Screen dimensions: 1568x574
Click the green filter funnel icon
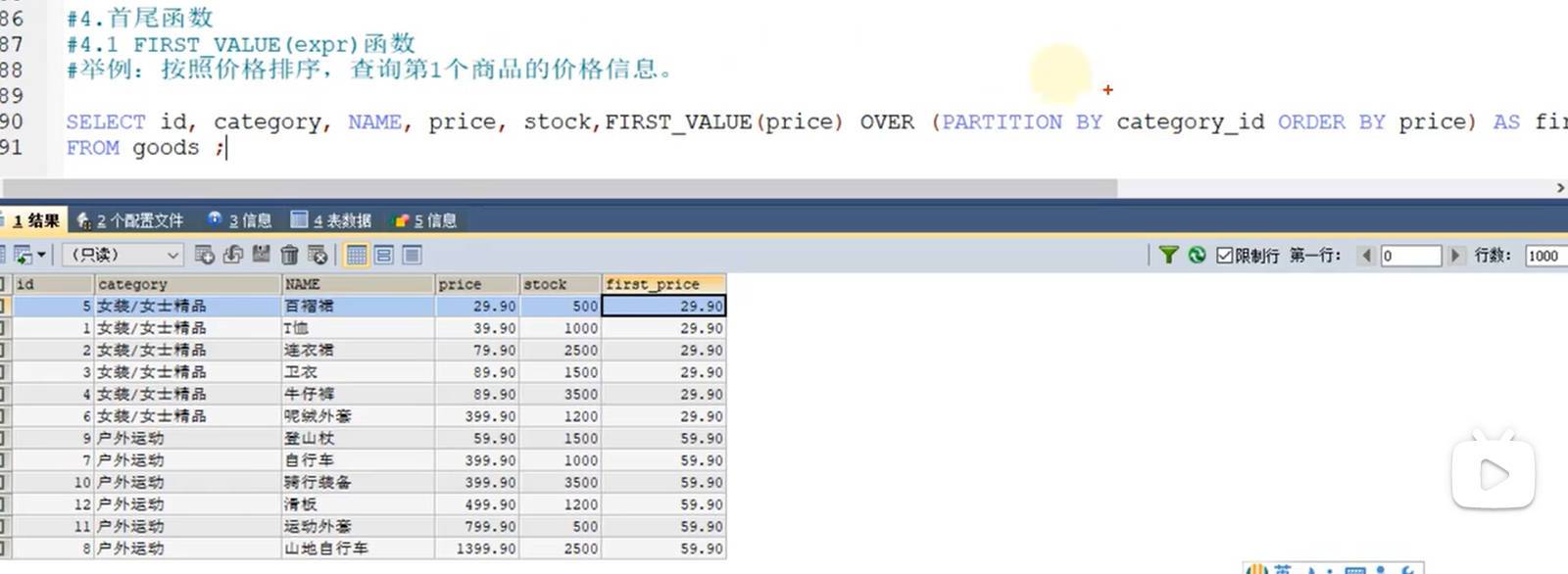[1168, 255]
